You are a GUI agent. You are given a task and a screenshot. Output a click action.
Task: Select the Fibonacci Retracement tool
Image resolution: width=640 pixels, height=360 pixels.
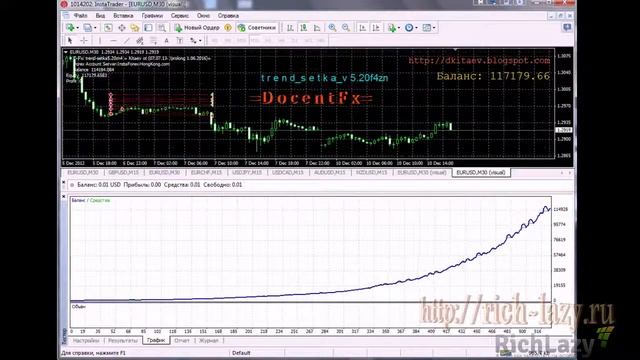coord(153,40)
